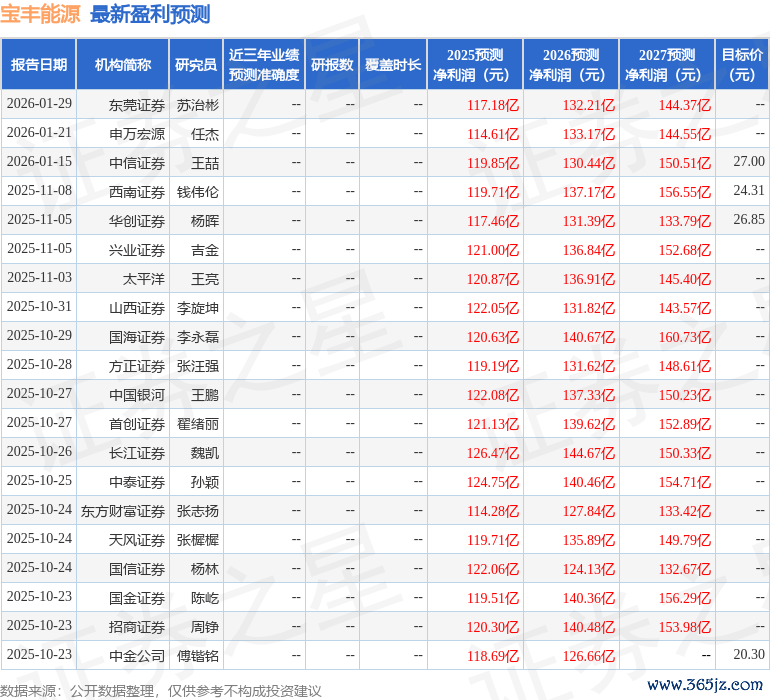
Task: Select the 近三年业绩预测准确度 column header
Action: tap(264, 65)
